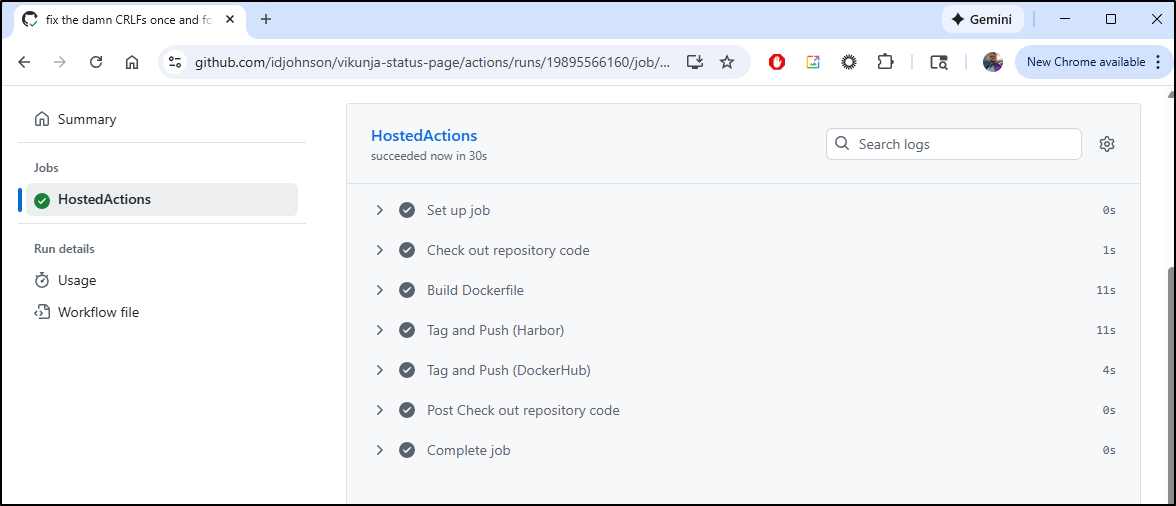Open the Workflow file link
The width and height of the screenshot is (1176, 506).
(98, 312)
